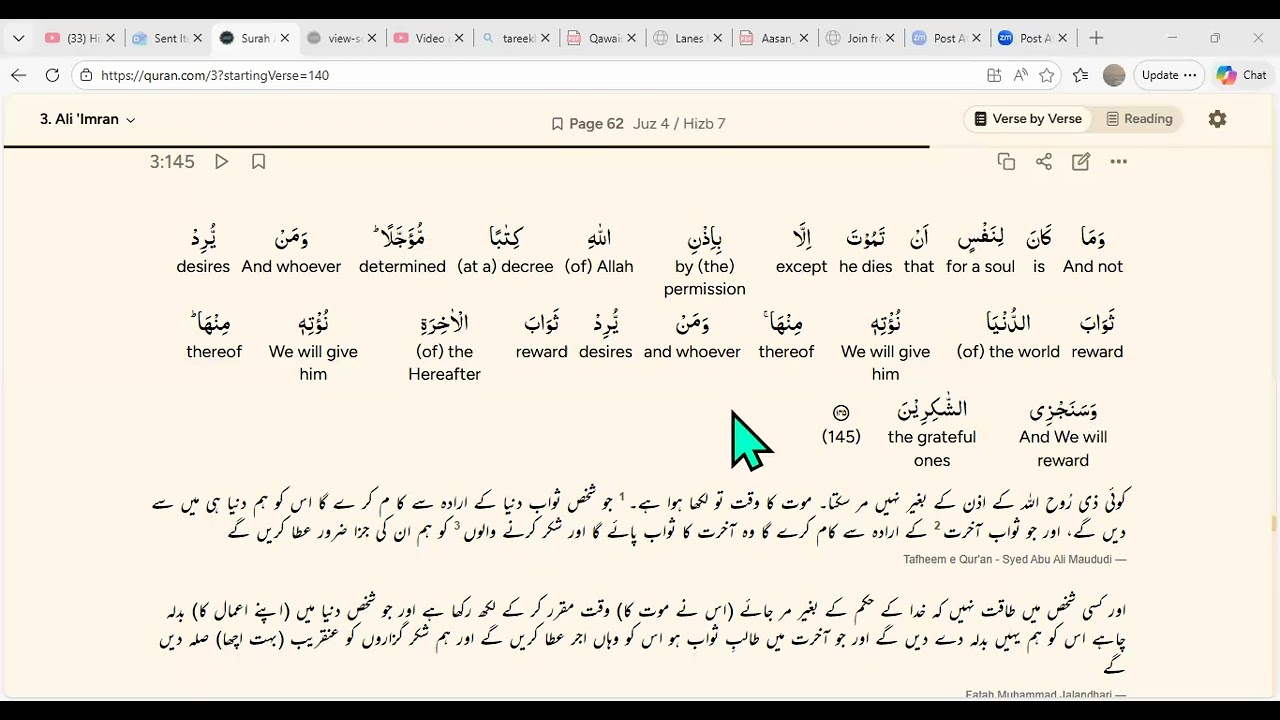The width and height of the screenshot is (1280, 720).
Task: Click the browser Update button
Action: click(1169, 75)
